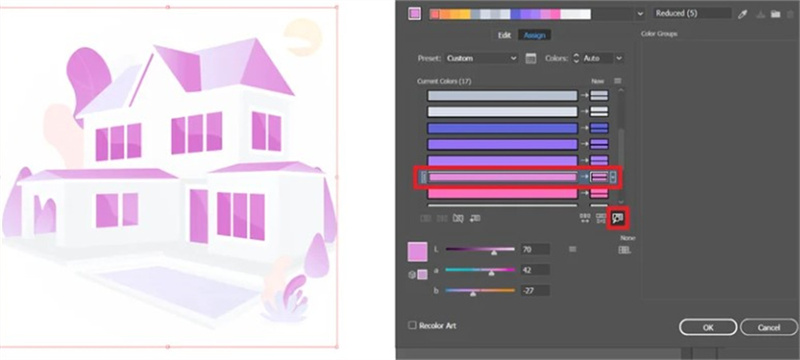800x360 pixels.
Task: Open the Preset Custom dropdown
Action: (x=481, y=58)
